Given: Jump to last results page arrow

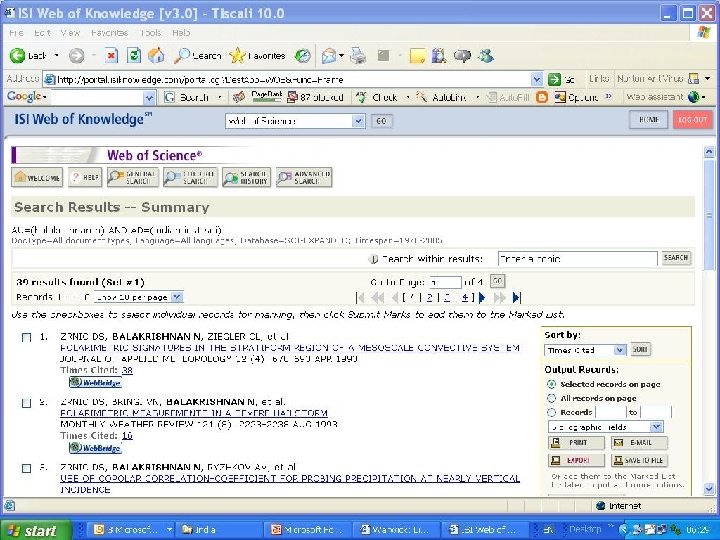Looking at the screenshot, I should tap(517, 298).
